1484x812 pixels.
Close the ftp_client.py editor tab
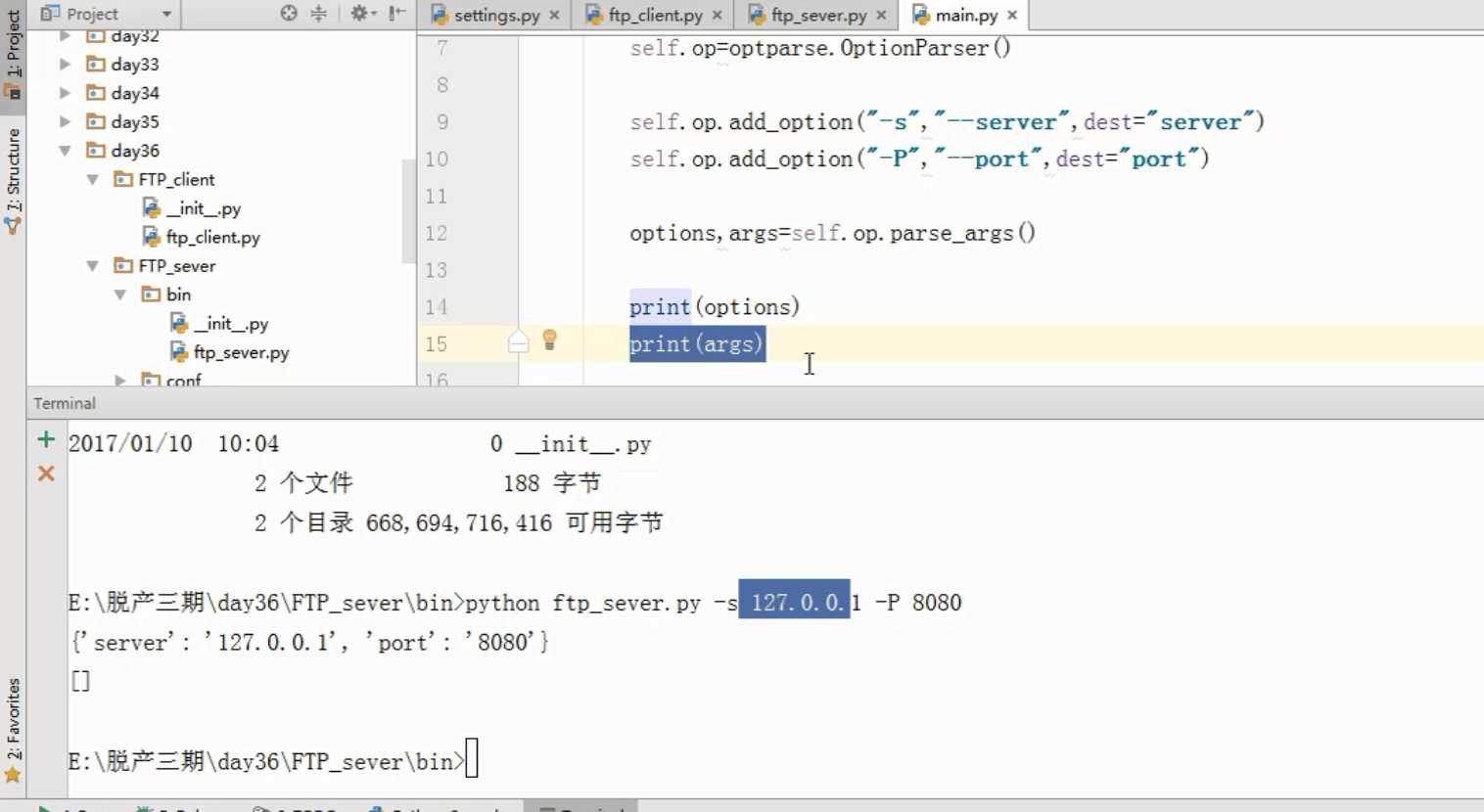tap(717, 15)
